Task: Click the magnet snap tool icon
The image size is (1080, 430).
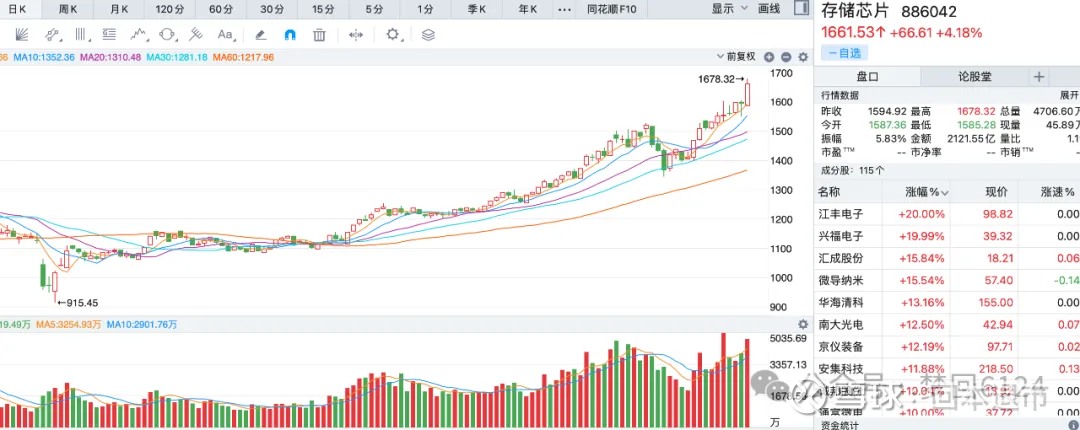Action: (290, 34)
